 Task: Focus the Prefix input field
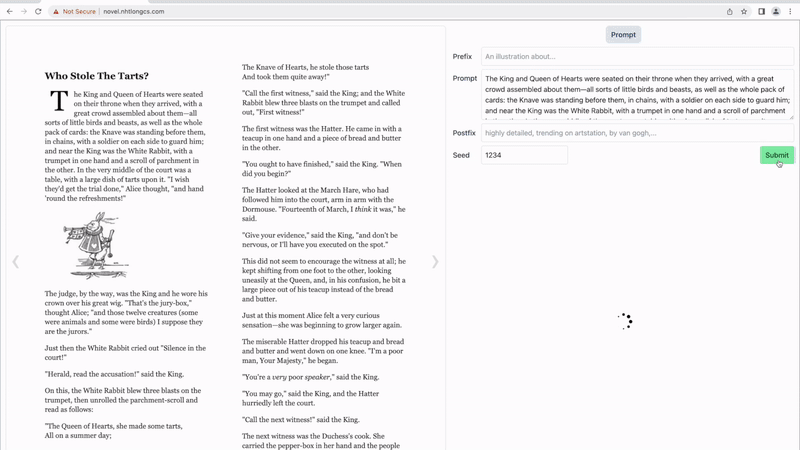click(x=637, y=57)
